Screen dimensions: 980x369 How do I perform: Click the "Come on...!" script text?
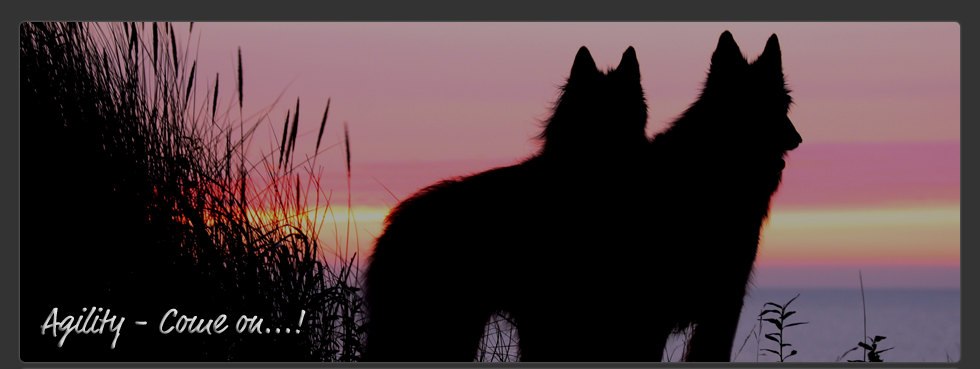click(232, 322)
